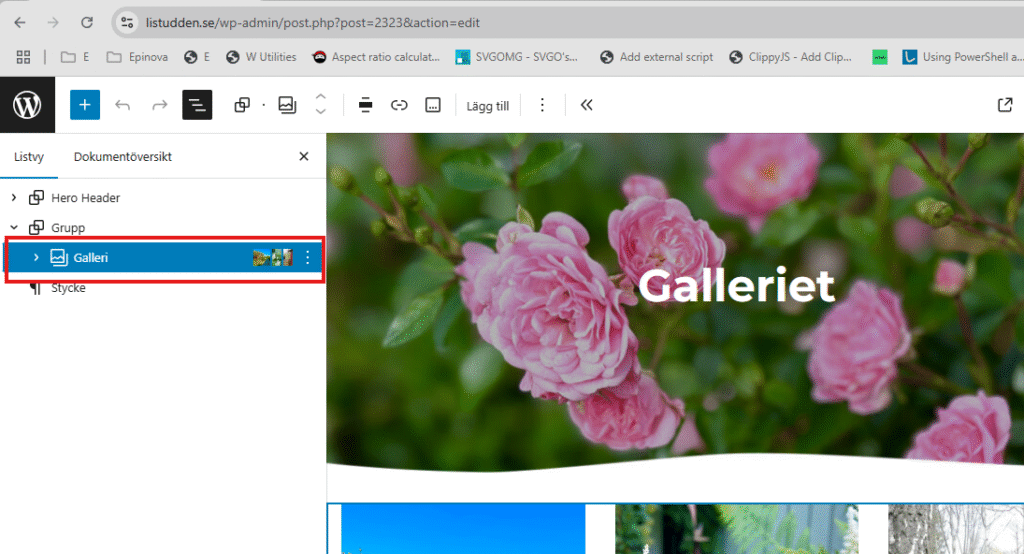Click the add caption icon
The height and width of the screenshot is (554, 1024).
(x=433, y=105)
